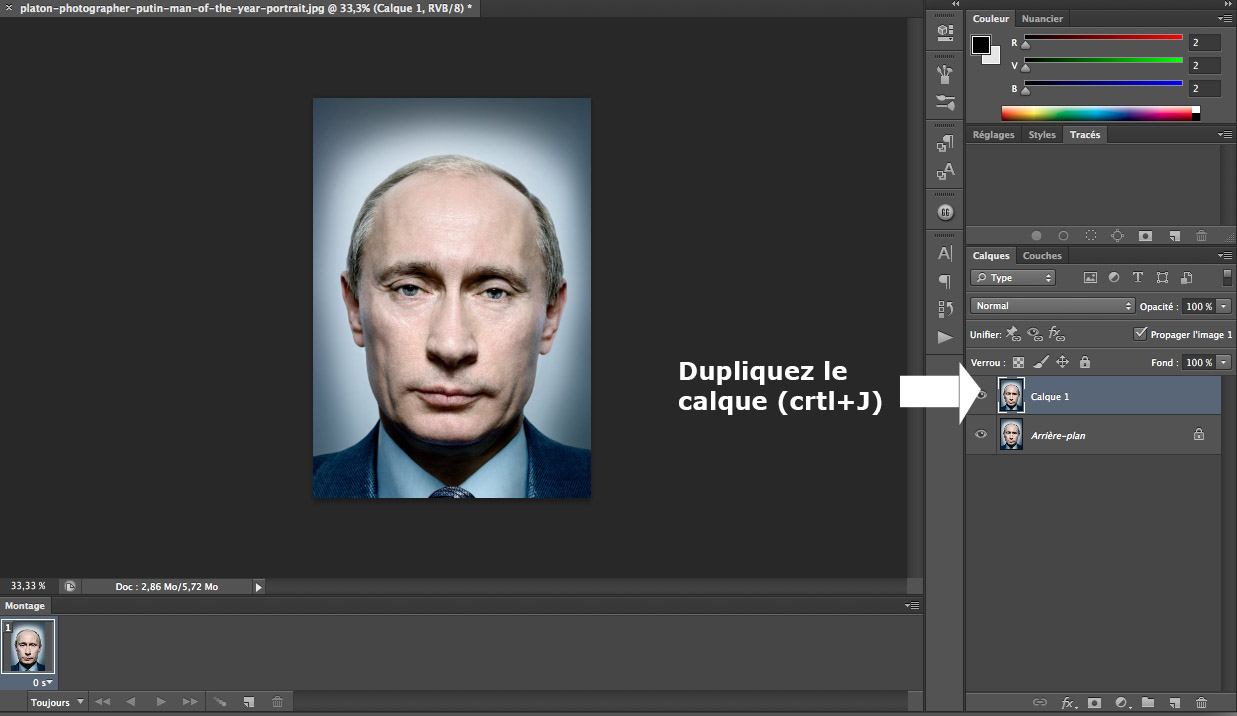Screen dimensions: 1237x716
Task: Switch to the Couches tab
Action: (1042, 256)
